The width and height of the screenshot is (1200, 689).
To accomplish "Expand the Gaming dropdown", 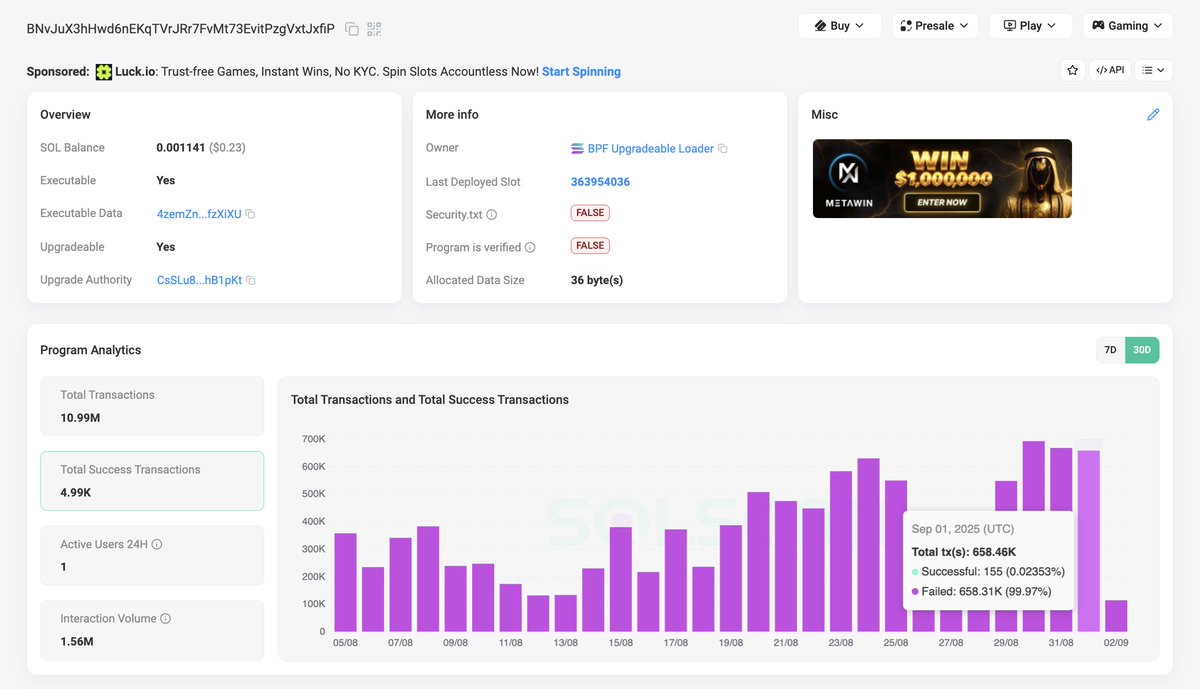I will coord(1127,26).
